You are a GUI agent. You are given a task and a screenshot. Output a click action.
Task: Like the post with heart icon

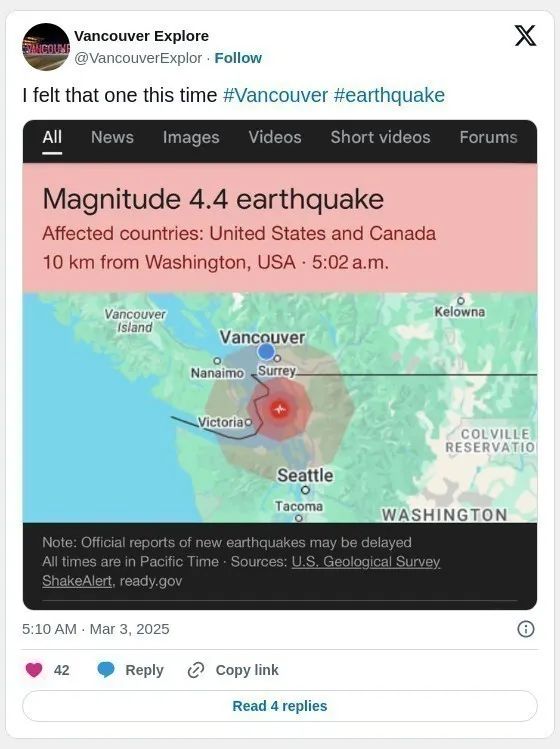34,670
